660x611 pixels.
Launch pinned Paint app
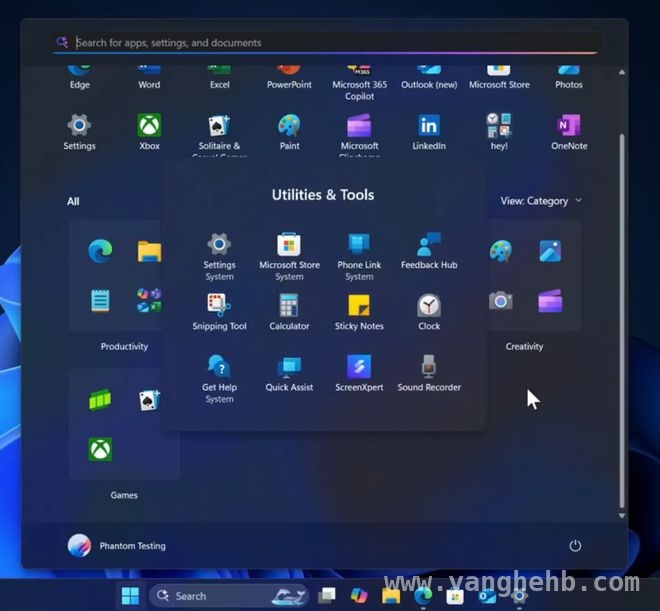click(289, 132)
